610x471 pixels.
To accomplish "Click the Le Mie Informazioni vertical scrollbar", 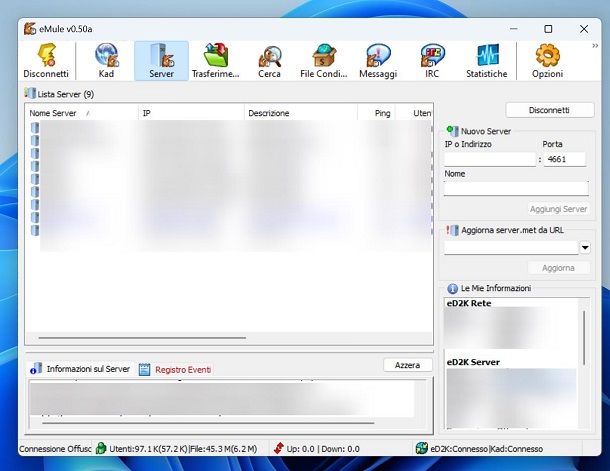I will click(x=584, y=338).
